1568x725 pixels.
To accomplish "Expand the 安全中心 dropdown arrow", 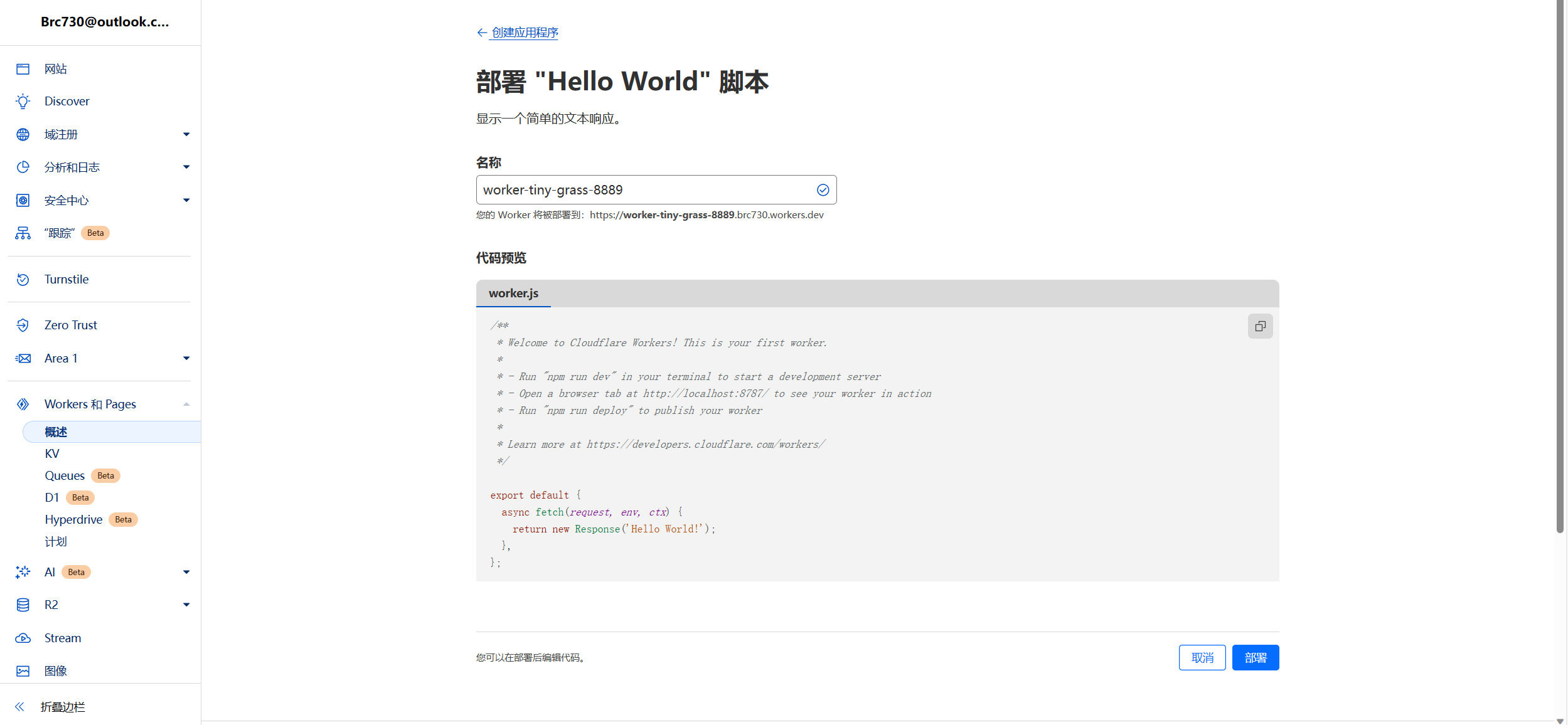I will 186,200.
